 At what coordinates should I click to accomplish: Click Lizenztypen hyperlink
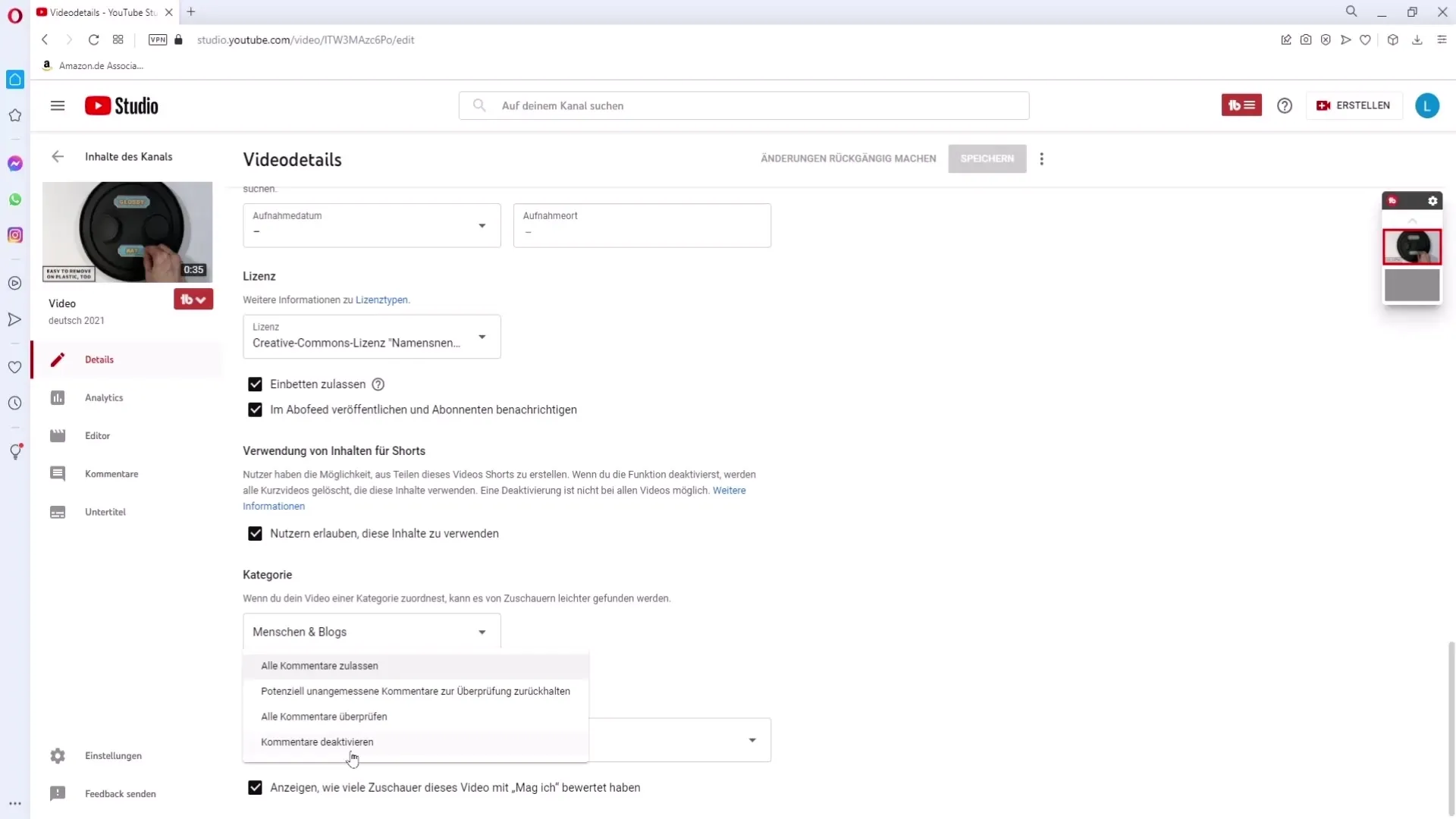pyautogui.click(x=382, y=299)
